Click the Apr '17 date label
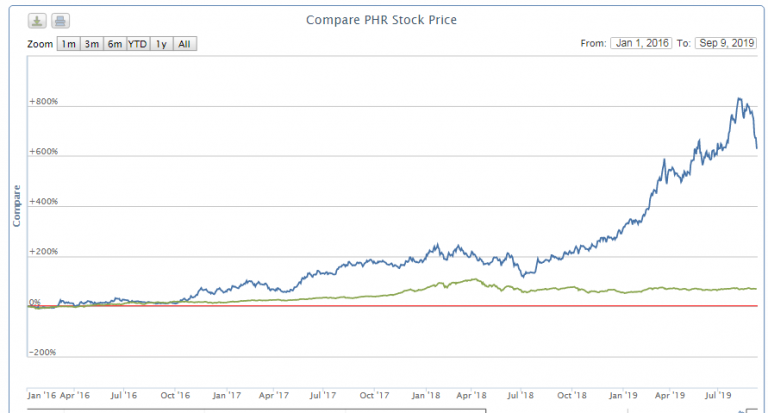Viewport: 768px width, 413px height. (x=274, y=395)
